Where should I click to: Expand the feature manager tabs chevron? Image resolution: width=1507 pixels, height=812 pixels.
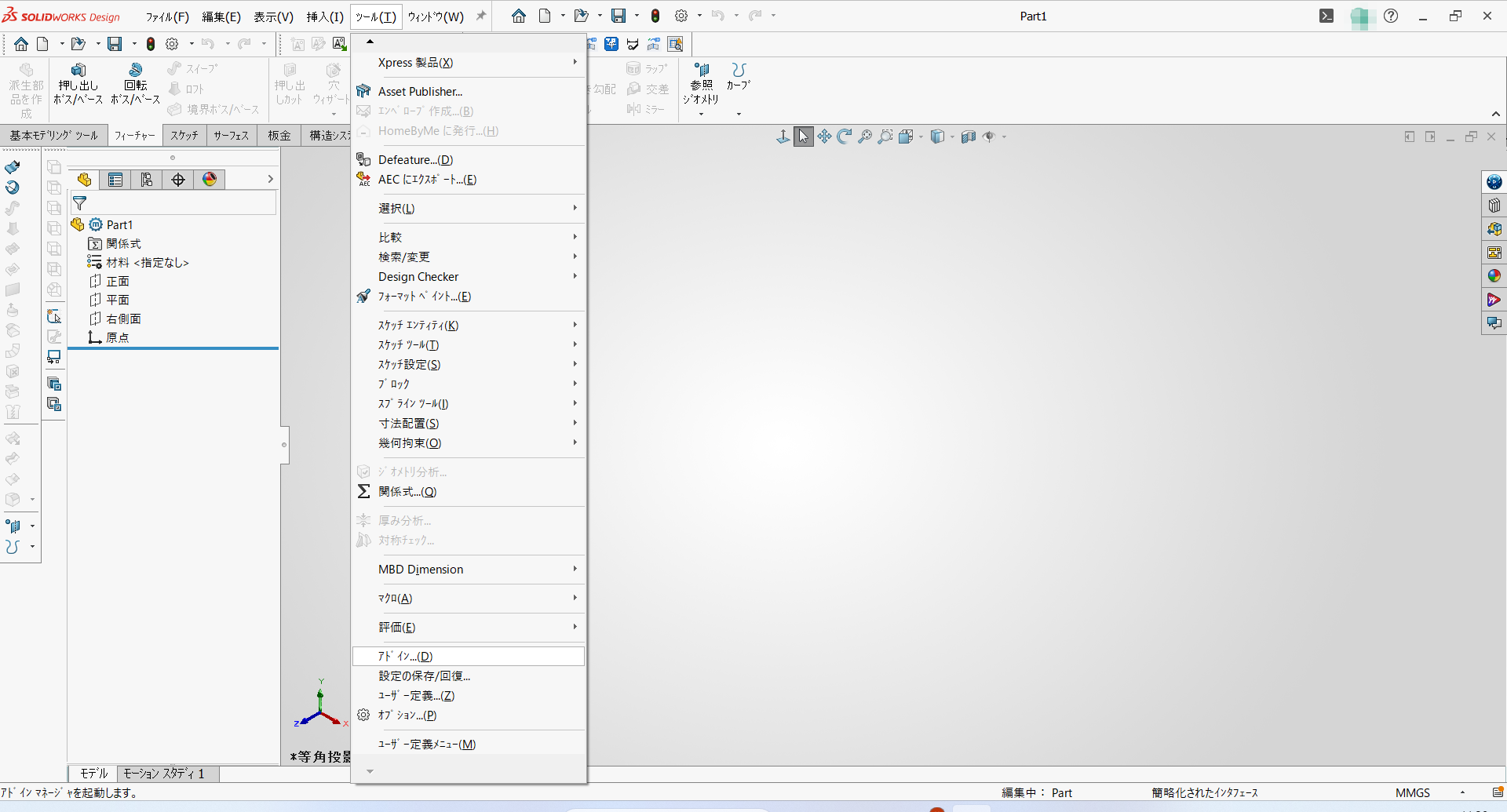pyautogui.click(x=270, y=180)
